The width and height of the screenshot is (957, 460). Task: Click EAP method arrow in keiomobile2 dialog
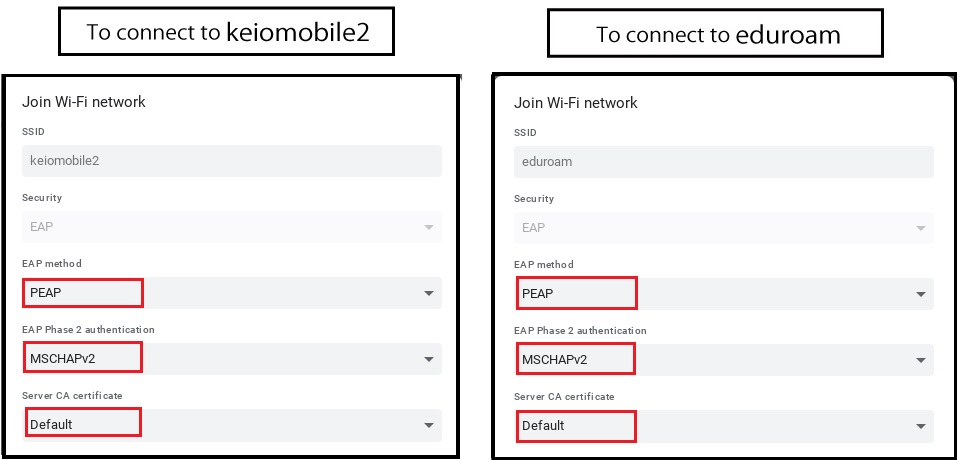coord(429,293)
